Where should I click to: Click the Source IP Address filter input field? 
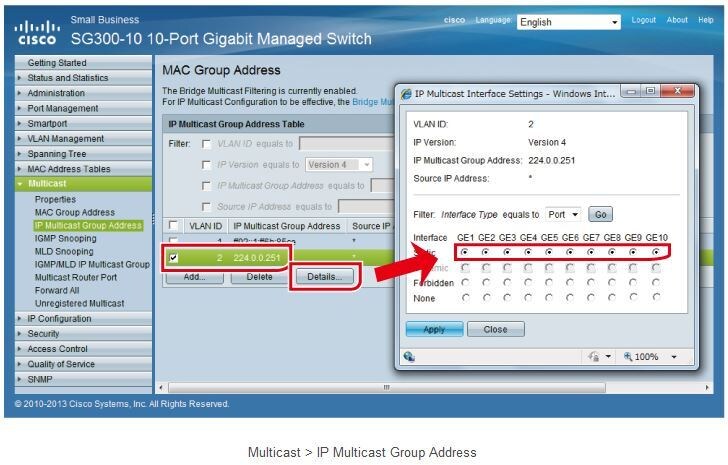coord(366,207)
